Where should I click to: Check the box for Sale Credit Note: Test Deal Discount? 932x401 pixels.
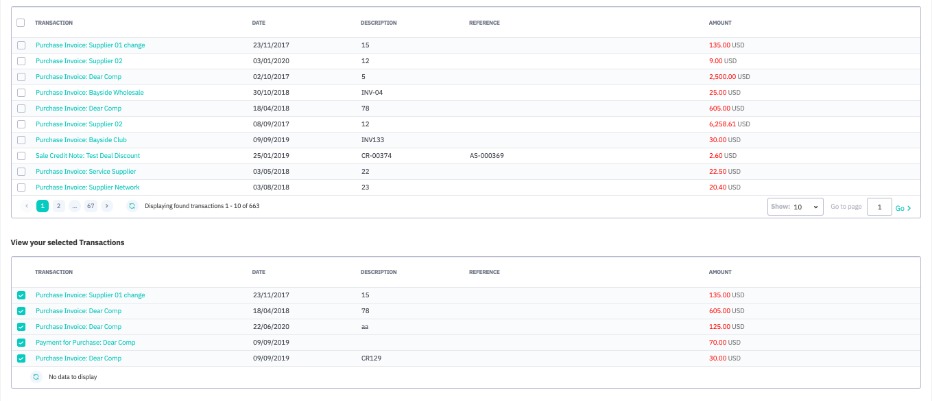(x=22, y=156)
